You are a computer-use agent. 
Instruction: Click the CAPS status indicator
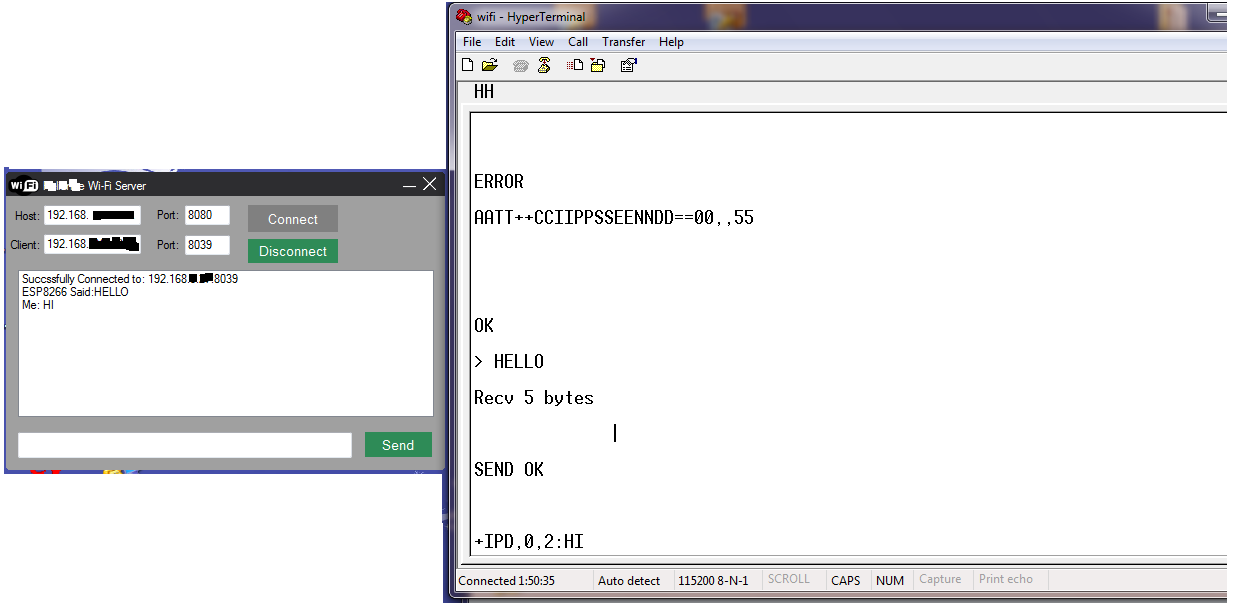click(846, 580)
